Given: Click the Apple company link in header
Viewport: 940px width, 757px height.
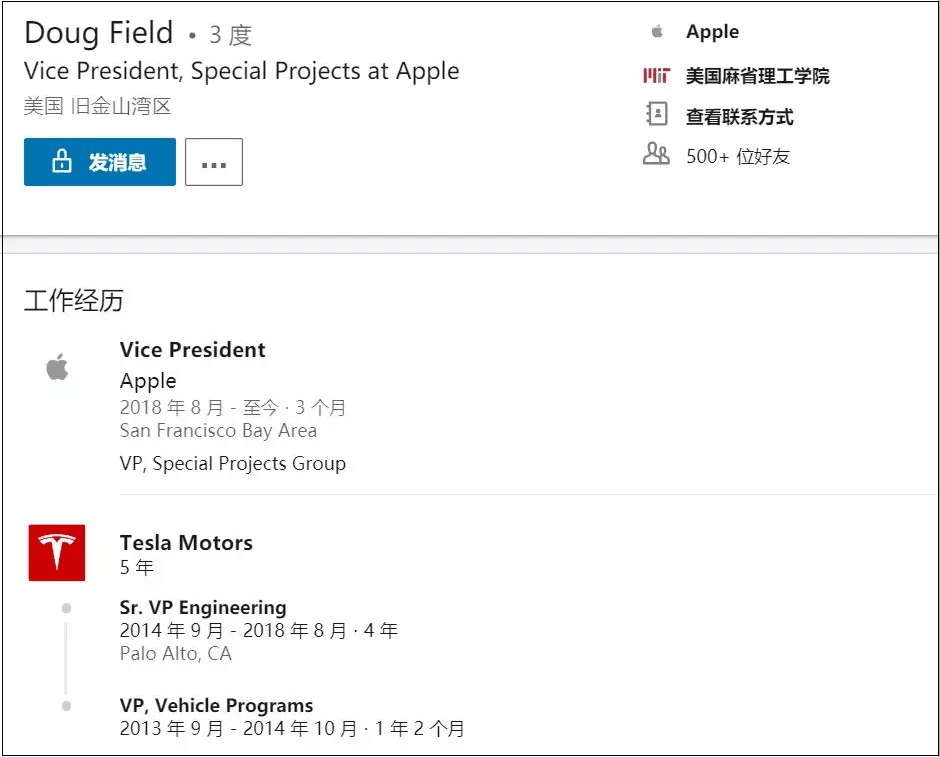Looking at the screenshot, I should click(x=712, y=32).
